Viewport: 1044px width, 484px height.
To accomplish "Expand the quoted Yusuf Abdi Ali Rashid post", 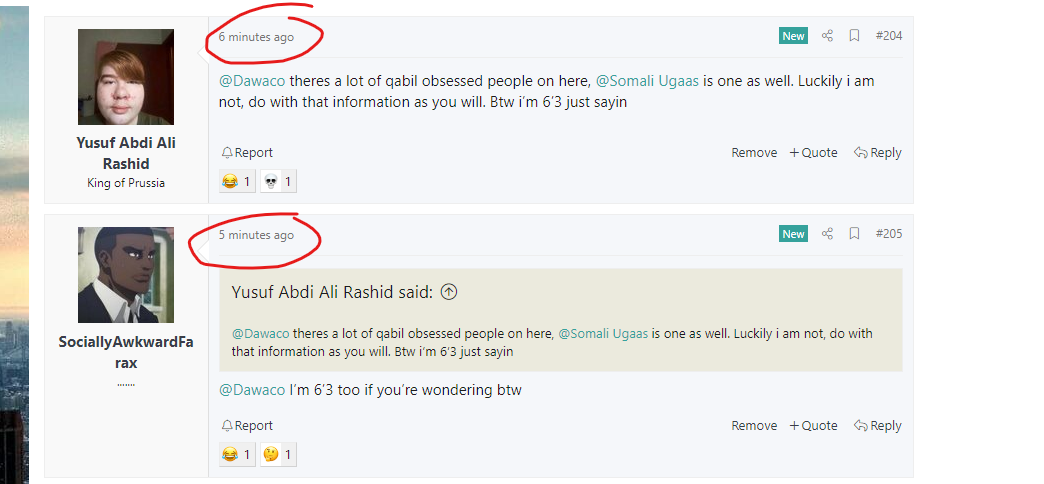I will (449, 292).
